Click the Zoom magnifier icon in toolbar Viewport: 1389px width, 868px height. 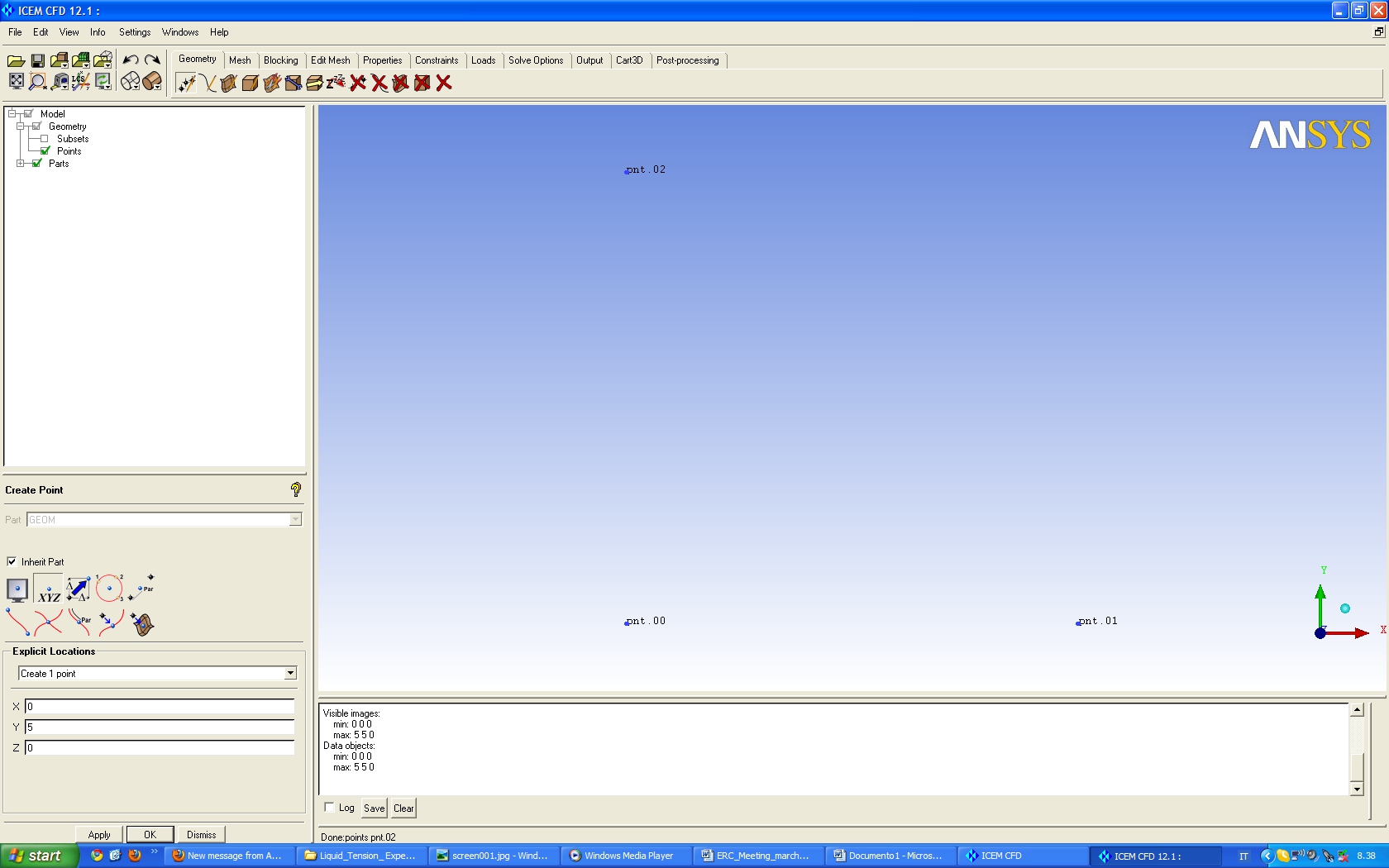point(37,81)
